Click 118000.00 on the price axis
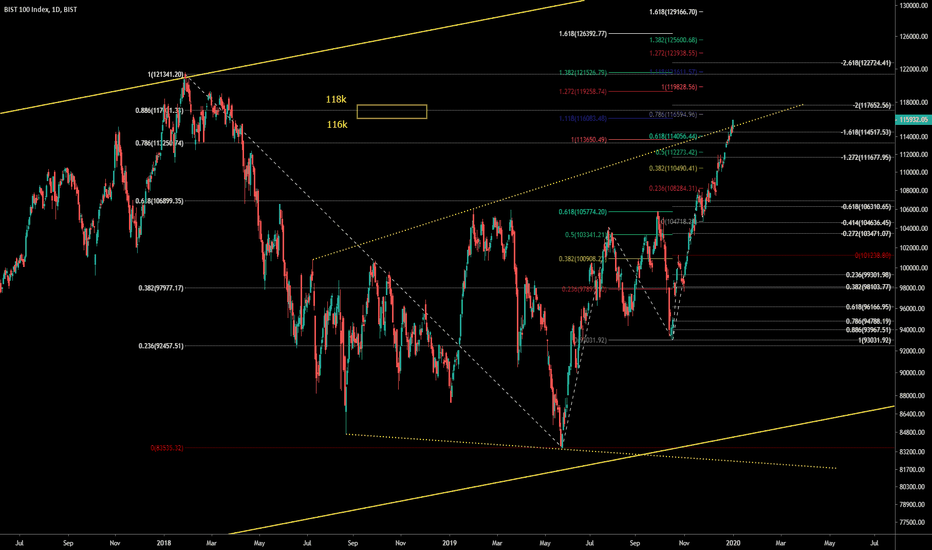Screen dimensions: 932x550 (x=914, y=103)
